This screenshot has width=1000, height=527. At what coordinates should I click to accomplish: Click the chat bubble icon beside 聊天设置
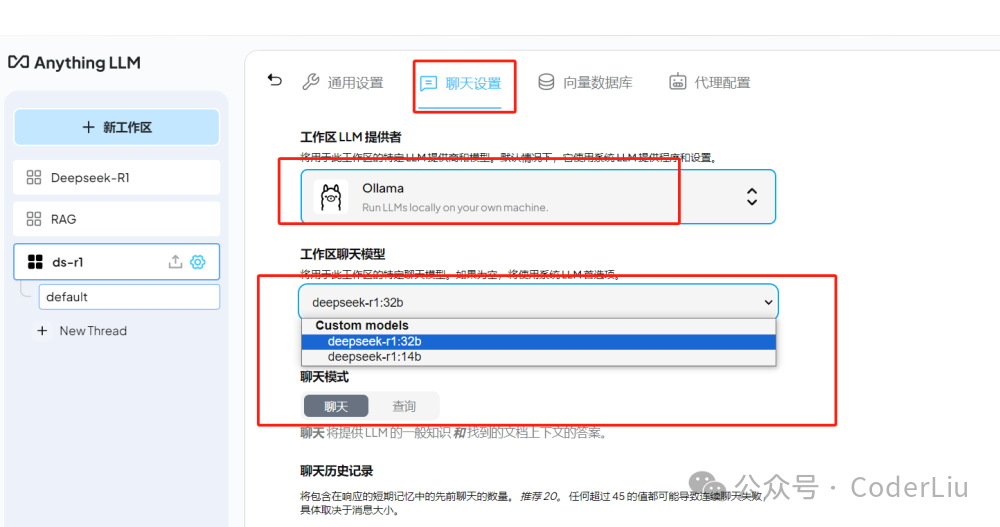pyautogui.click(x=429, y=84)
